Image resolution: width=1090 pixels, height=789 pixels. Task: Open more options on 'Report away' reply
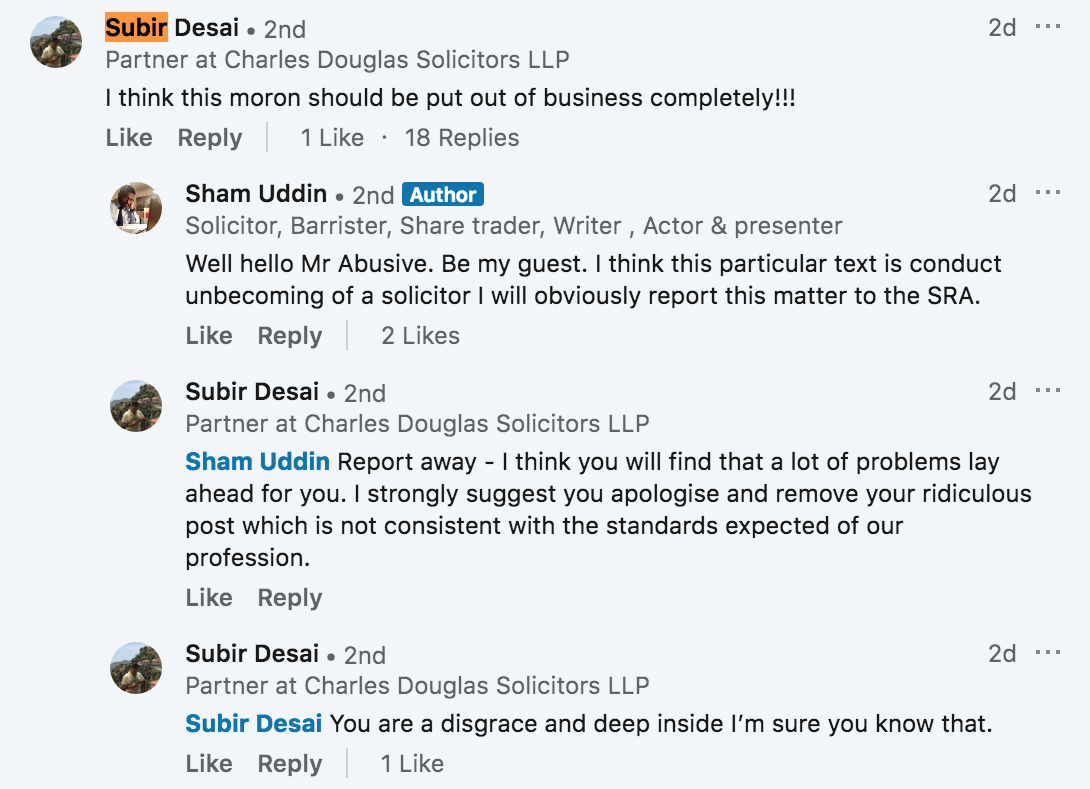pos(1048,391)
